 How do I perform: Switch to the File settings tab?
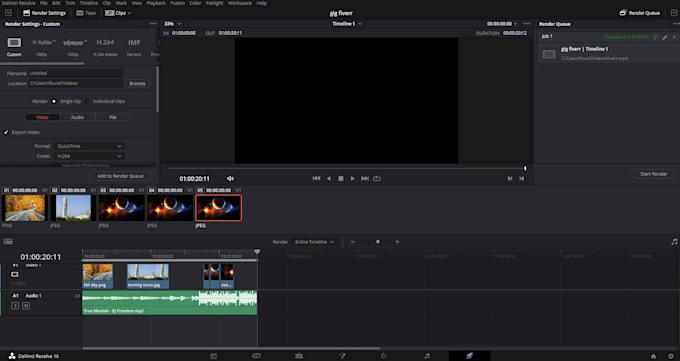[112, 117]
